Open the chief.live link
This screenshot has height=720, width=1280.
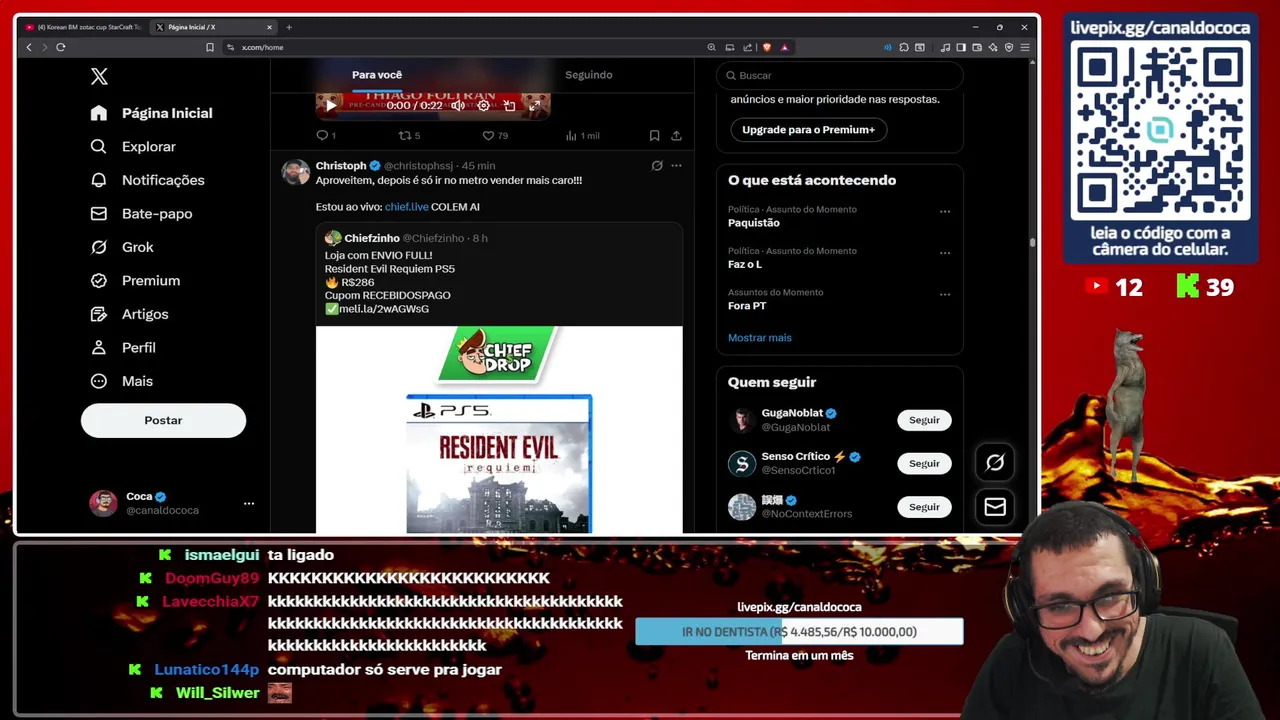pyautogui.click(x=406, y=207)
